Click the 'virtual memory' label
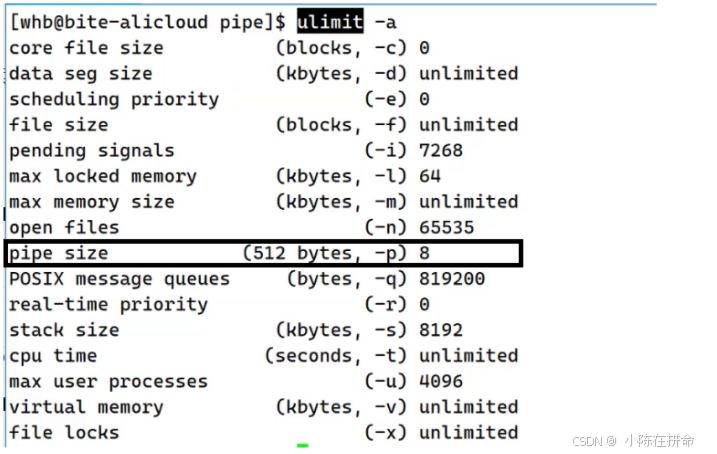 (86, 407)
